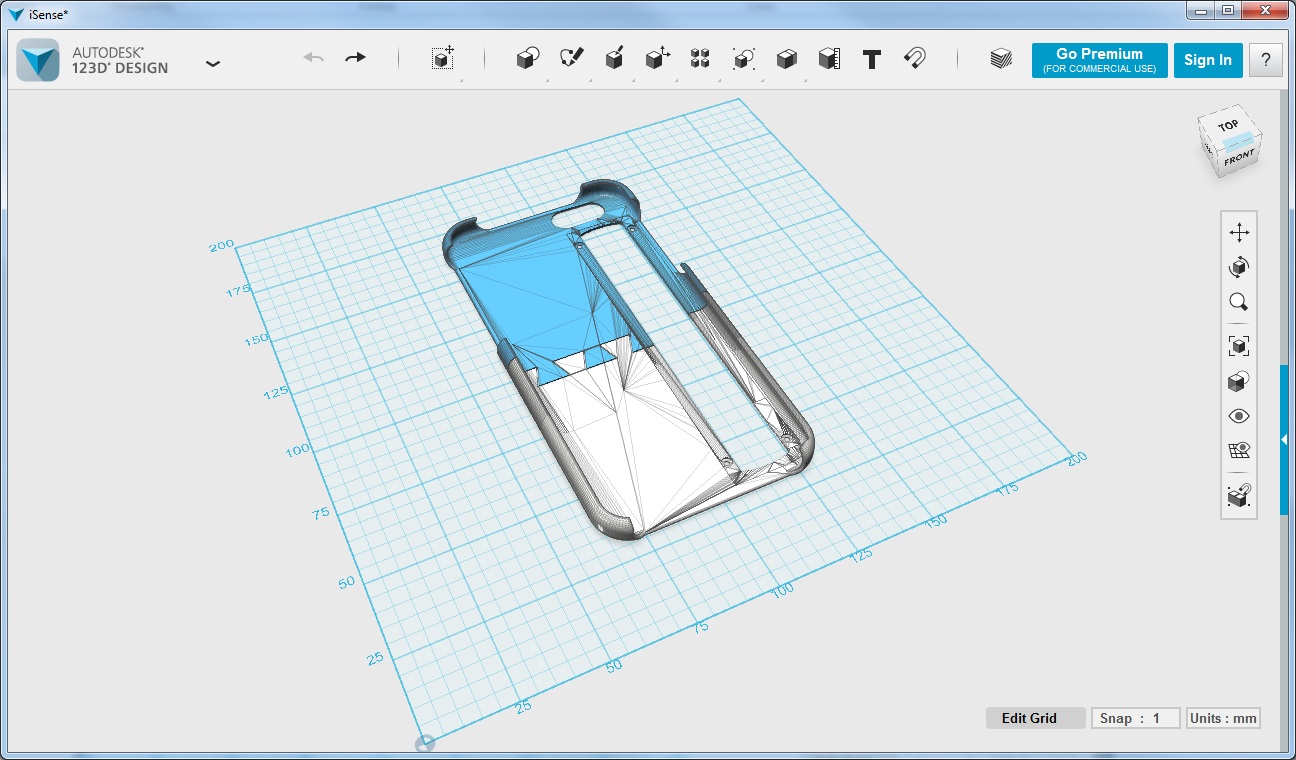
Task: Open the Help question mark button
Action: coord(1266,60)
